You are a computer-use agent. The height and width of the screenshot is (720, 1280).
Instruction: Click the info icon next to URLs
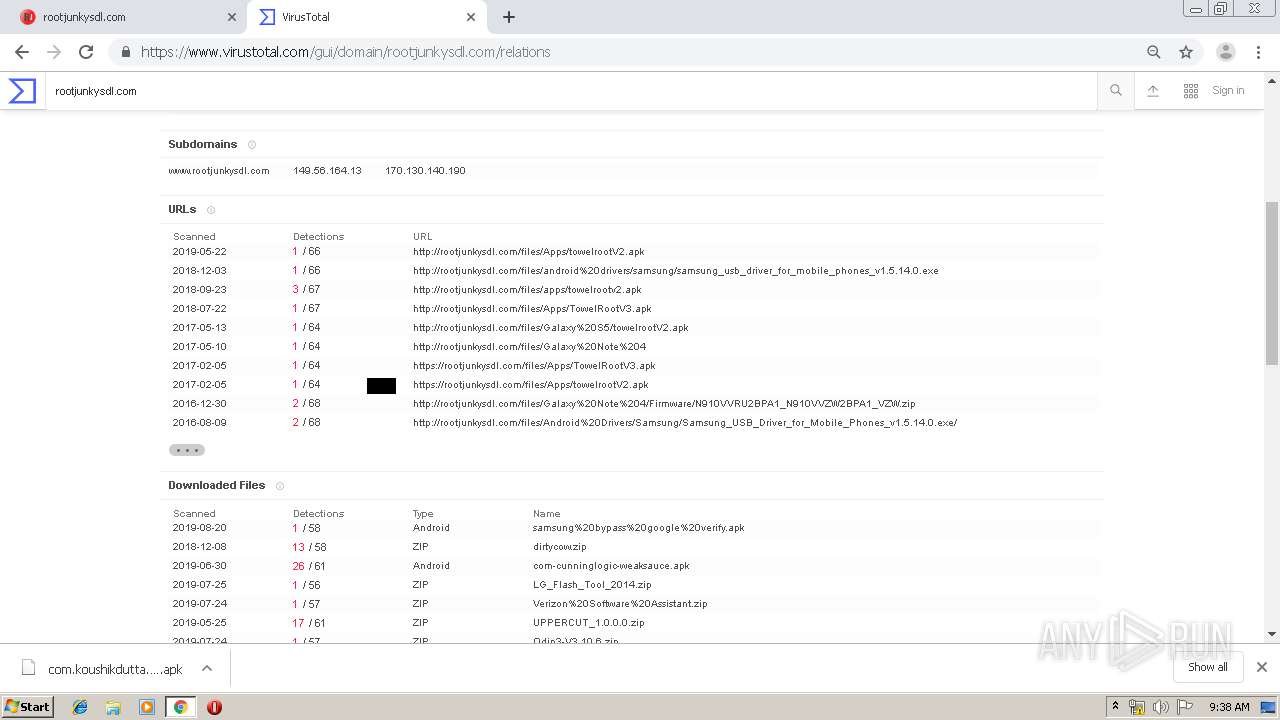tap(211, 210)
